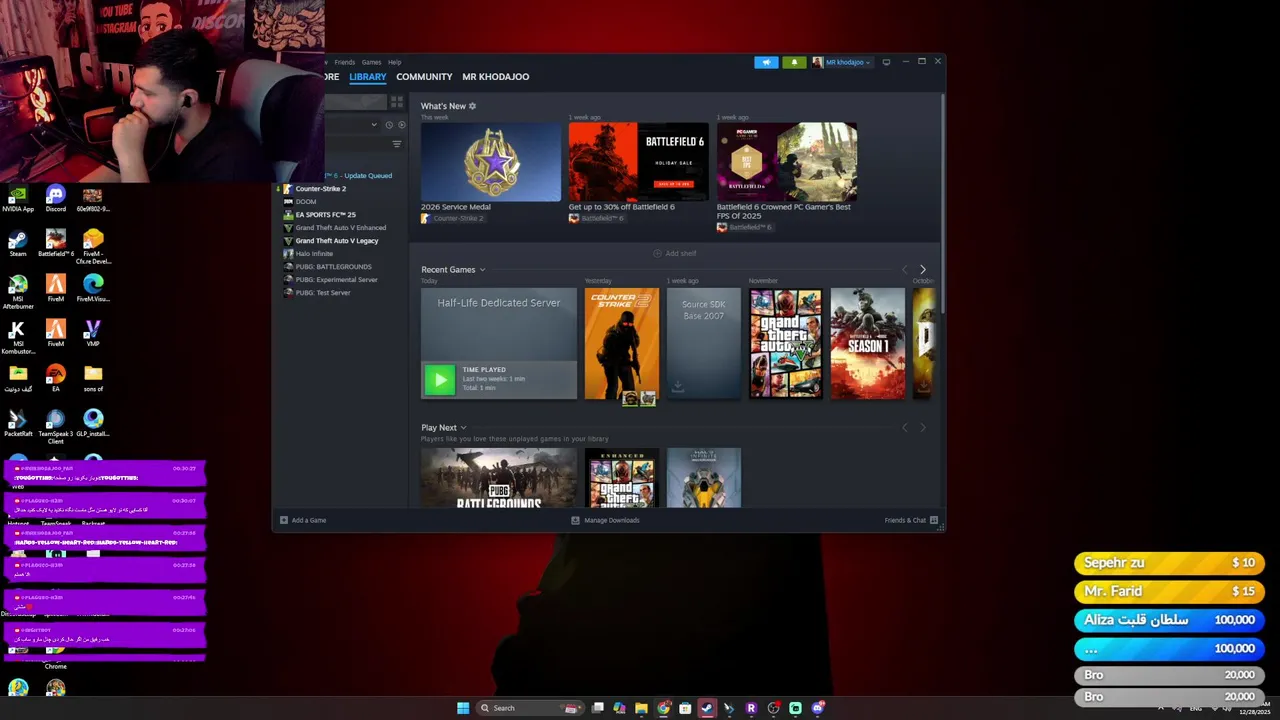This screenshot has height=720, width=1280.
Task: Open the Games menu
Action: tap(371, 62)
